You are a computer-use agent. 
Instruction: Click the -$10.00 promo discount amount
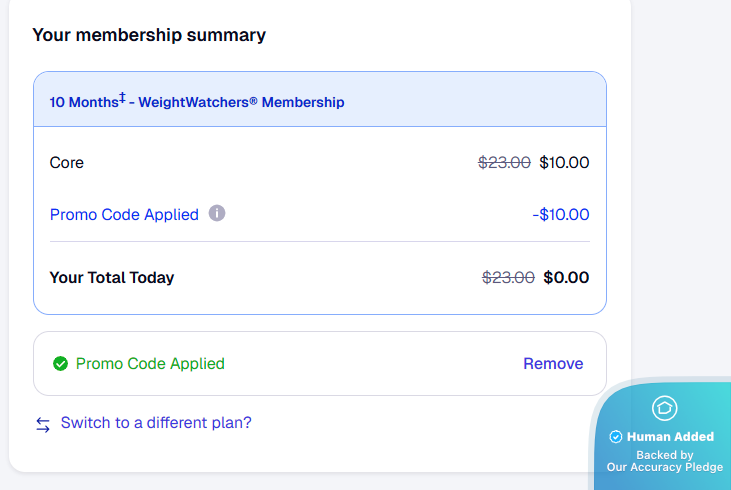coord(561,215)
